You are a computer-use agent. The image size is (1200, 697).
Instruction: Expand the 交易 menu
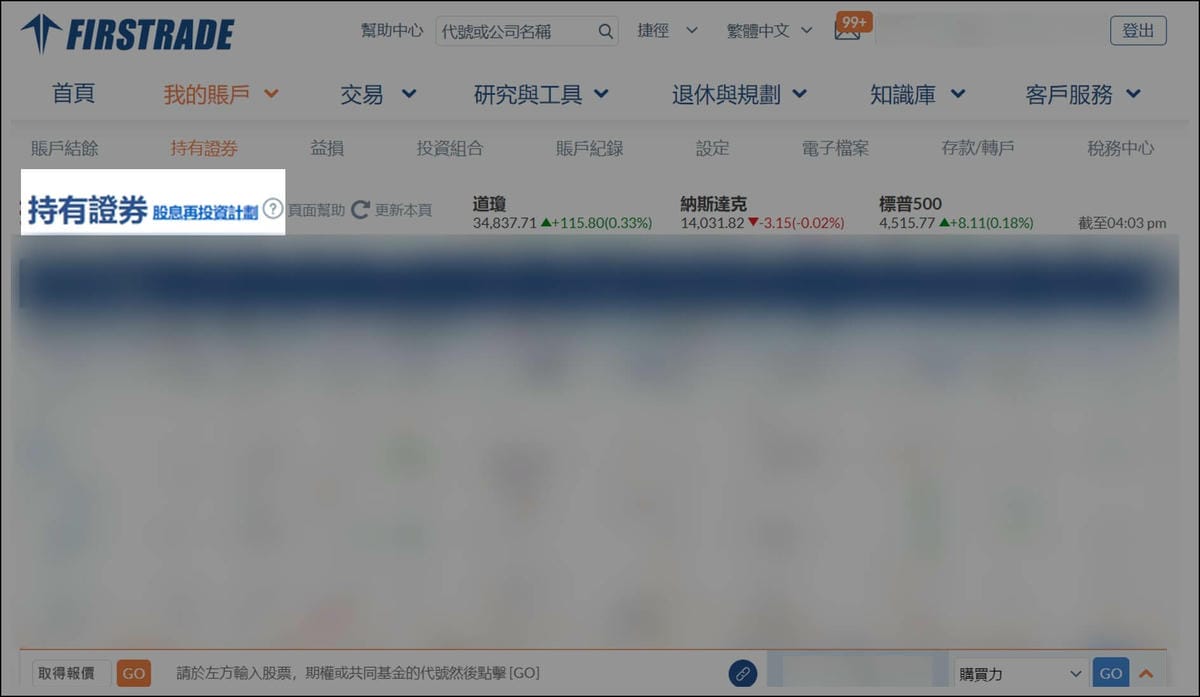tap(378, 95)
